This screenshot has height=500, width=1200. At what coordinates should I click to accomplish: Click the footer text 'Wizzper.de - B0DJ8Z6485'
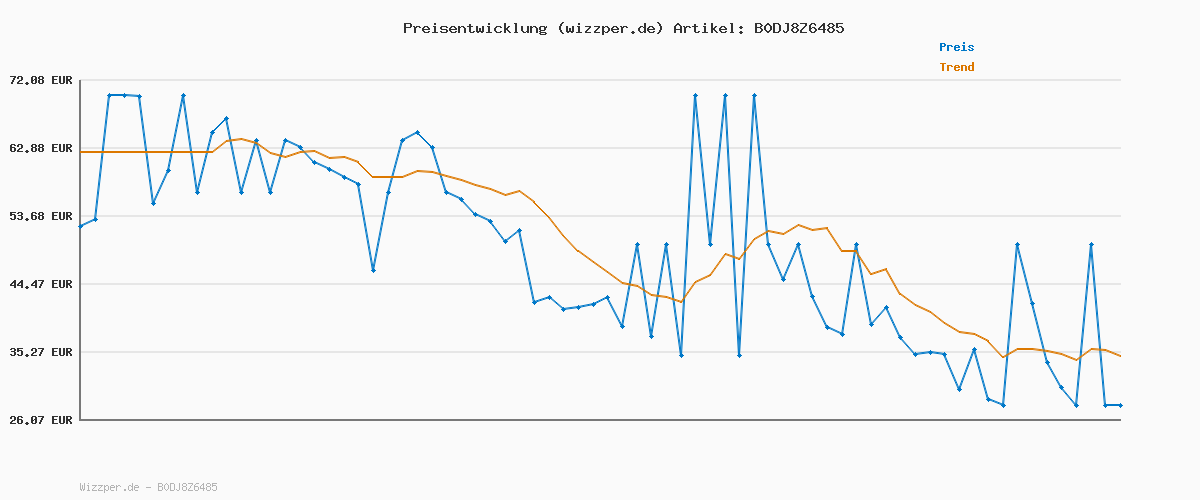coord(148,487)
